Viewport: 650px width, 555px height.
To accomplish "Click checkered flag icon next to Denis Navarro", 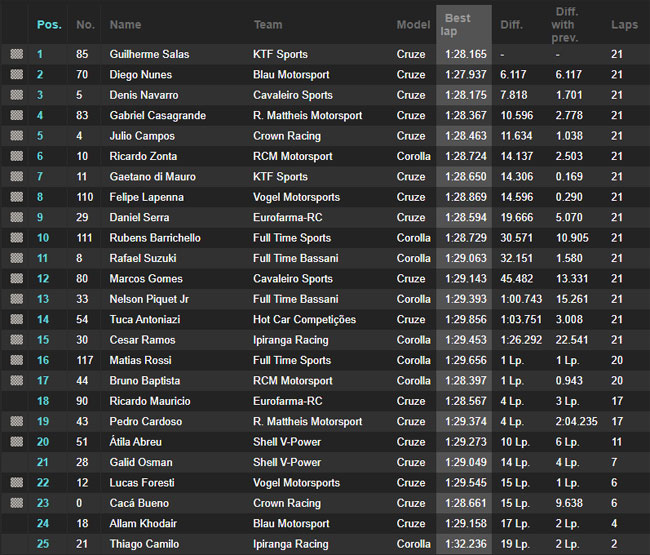I will coord(17,95).
